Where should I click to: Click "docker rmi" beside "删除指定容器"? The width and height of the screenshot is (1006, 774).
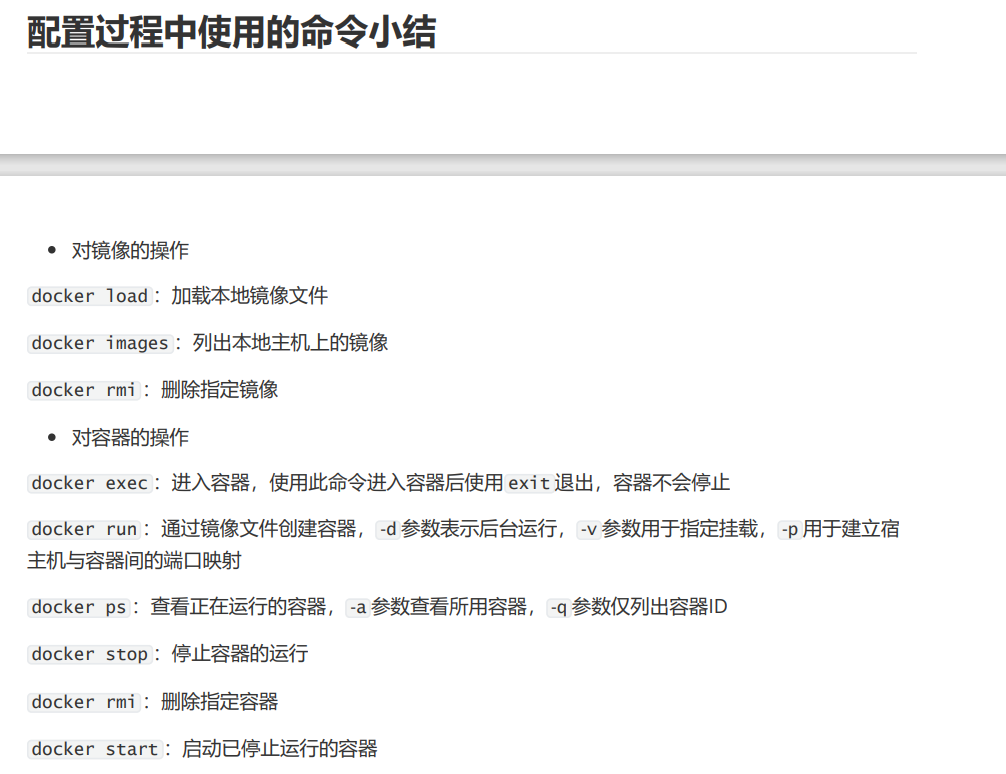[x=84, y=701]
